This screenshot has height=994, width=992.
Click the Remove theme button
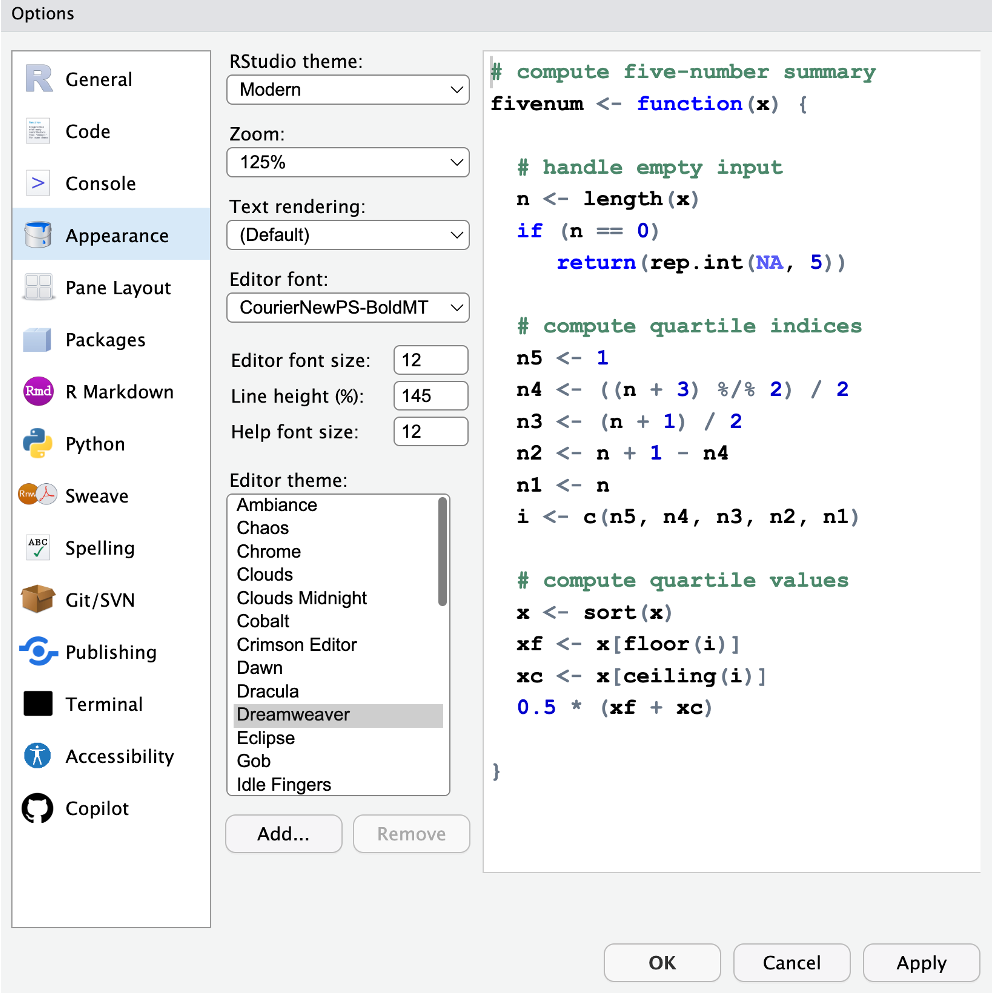(411, 834)
